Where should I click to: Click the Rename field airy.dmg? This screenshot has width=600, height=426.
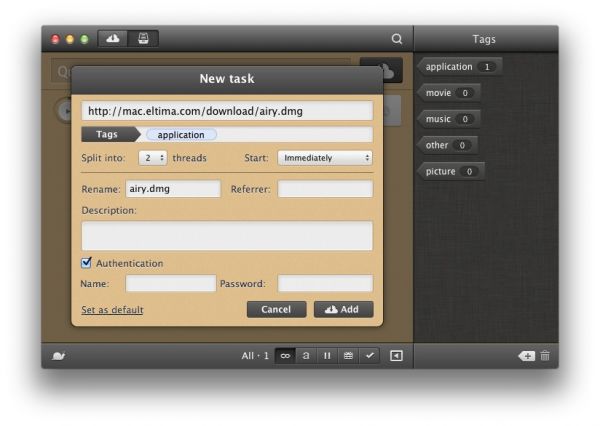173,189
